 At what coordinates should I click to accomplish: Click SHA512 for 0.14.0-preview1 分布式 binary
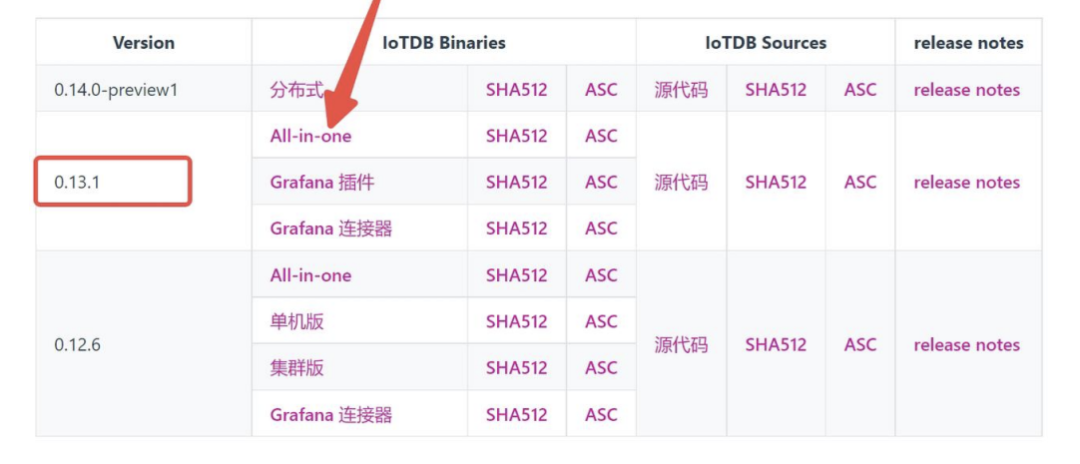point(516,90)
